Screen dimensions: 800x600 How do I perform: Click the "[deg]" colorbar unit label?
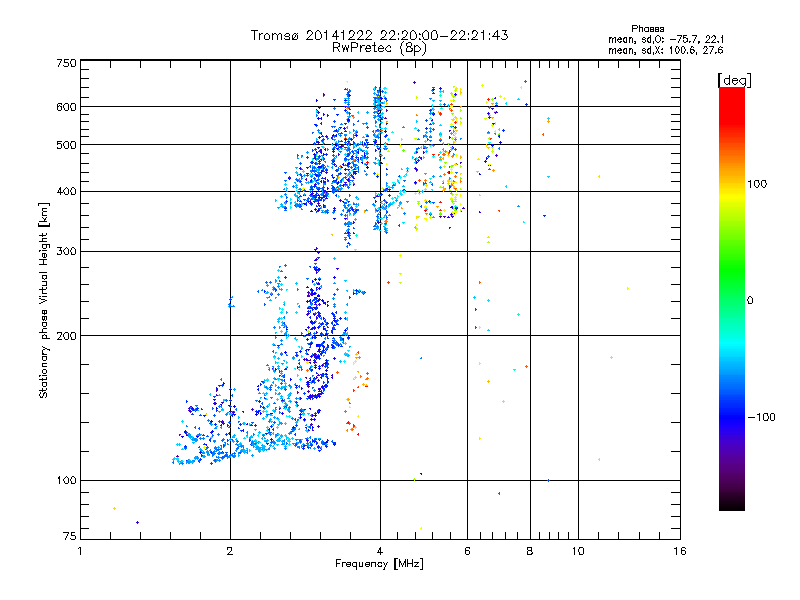734,80
